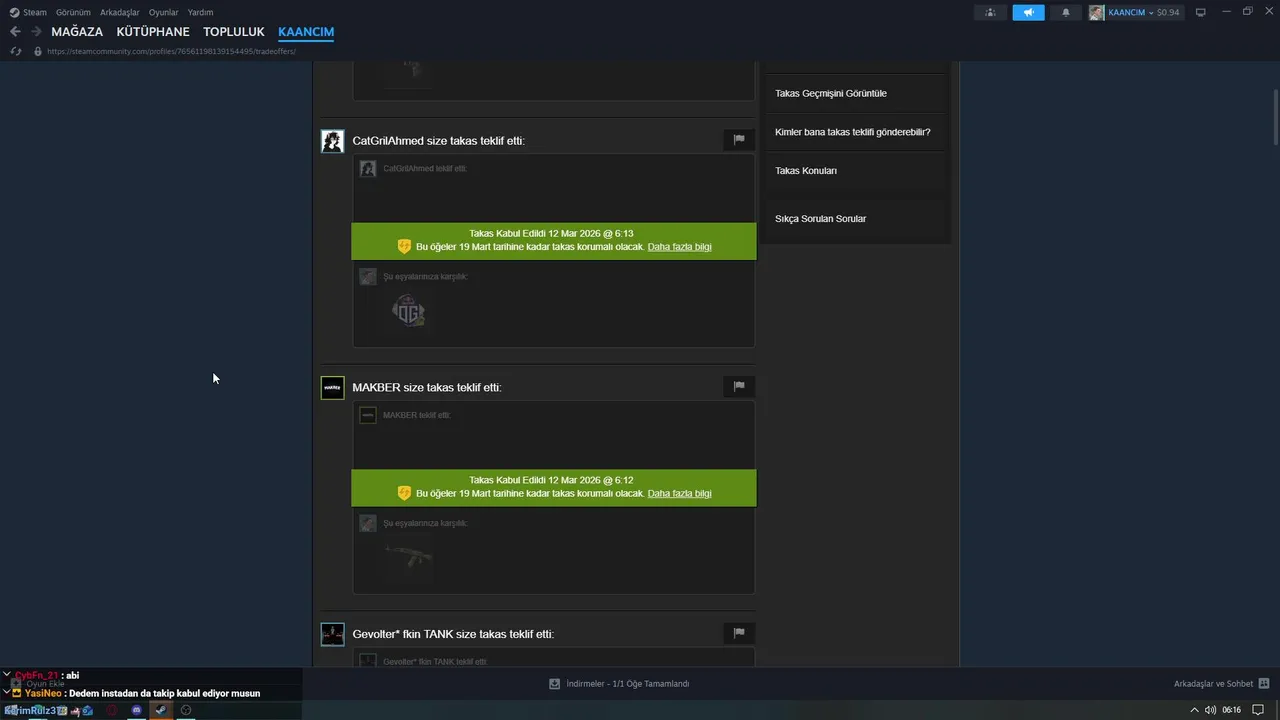Open Takas Konuları link

[806, 170]
